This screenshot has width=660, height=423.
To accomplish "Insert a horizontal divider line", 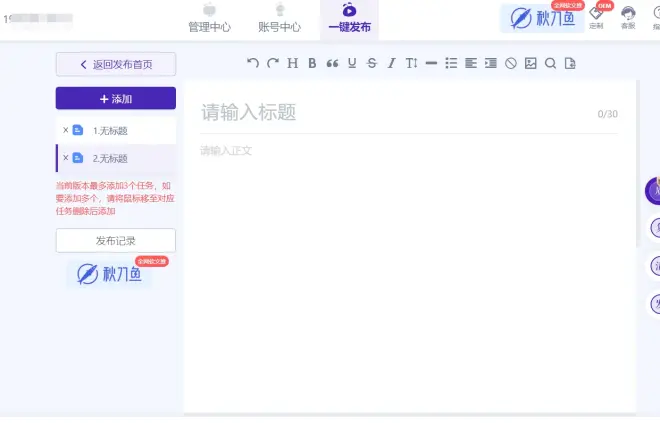I will point(431,63).
